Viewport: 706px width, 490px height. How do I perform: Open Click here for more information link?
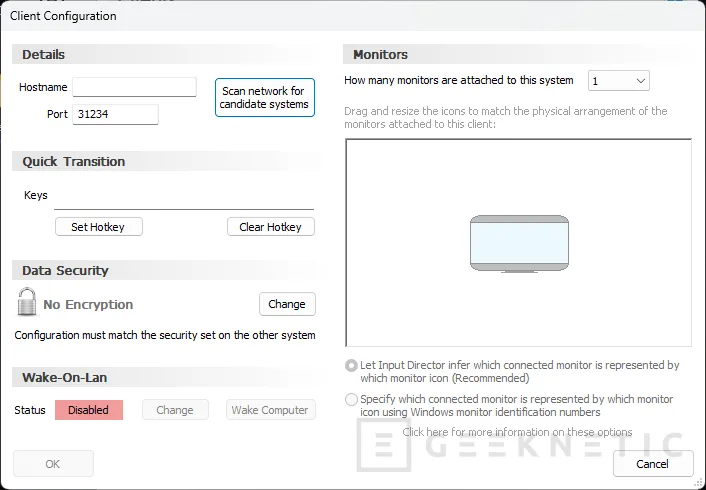517,432
